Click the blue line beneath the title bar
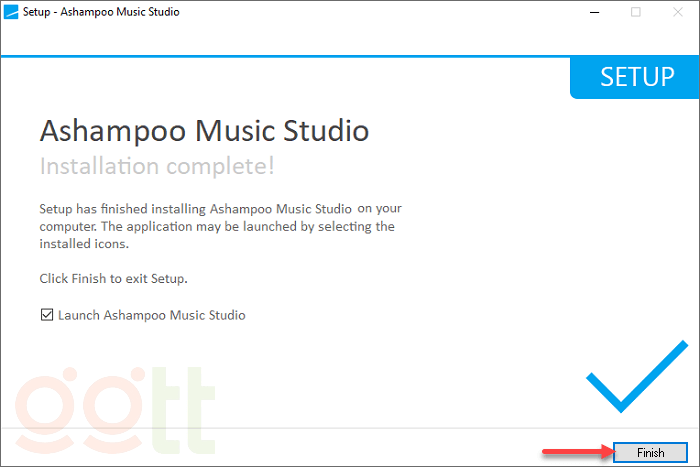The width and height of the screenshot is (700, 467). click(x=300, y=56)
